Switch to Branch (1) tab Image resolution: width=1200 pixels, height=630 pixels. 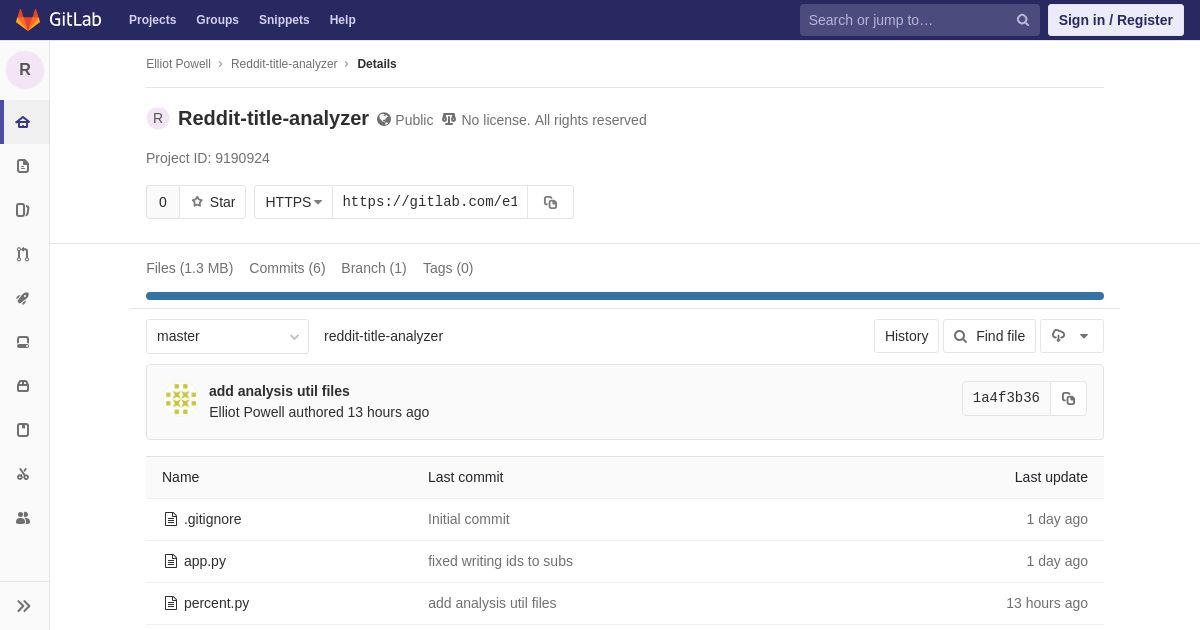(373, 268)
